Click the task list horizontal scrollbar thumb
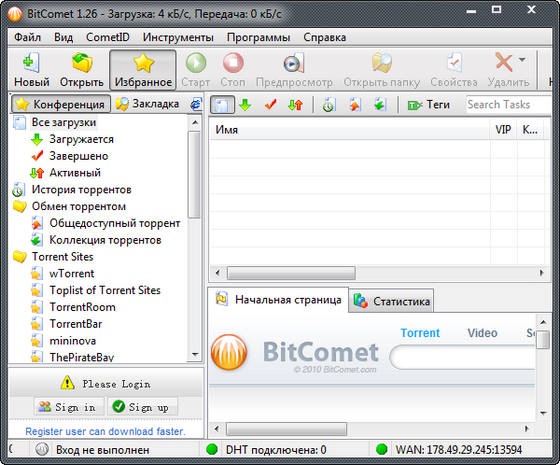 click(x=291, y=273)
